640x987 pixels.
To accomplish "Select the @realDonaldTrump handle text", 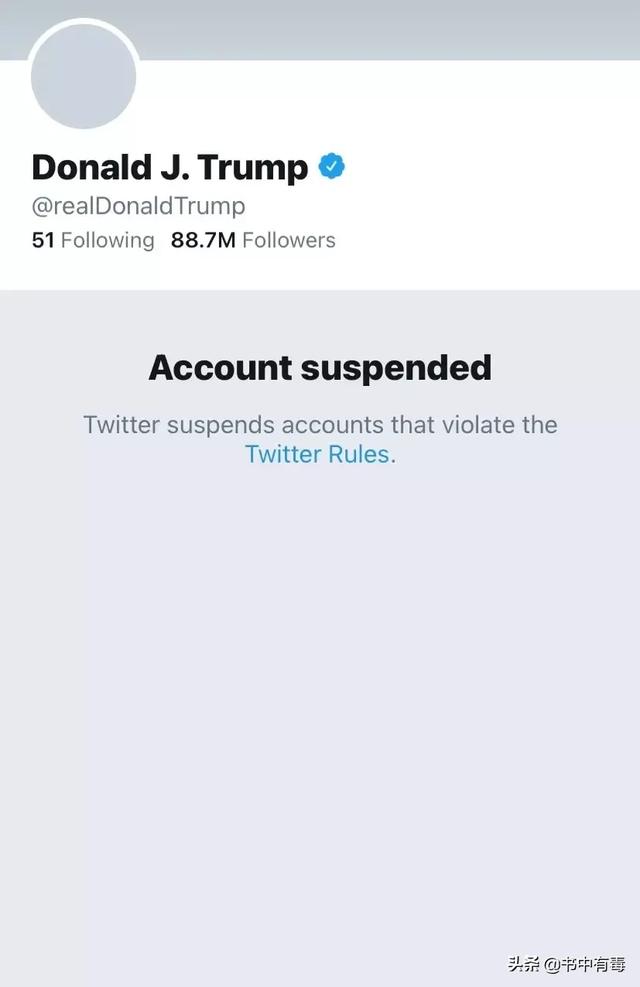I will coord(138,206).
